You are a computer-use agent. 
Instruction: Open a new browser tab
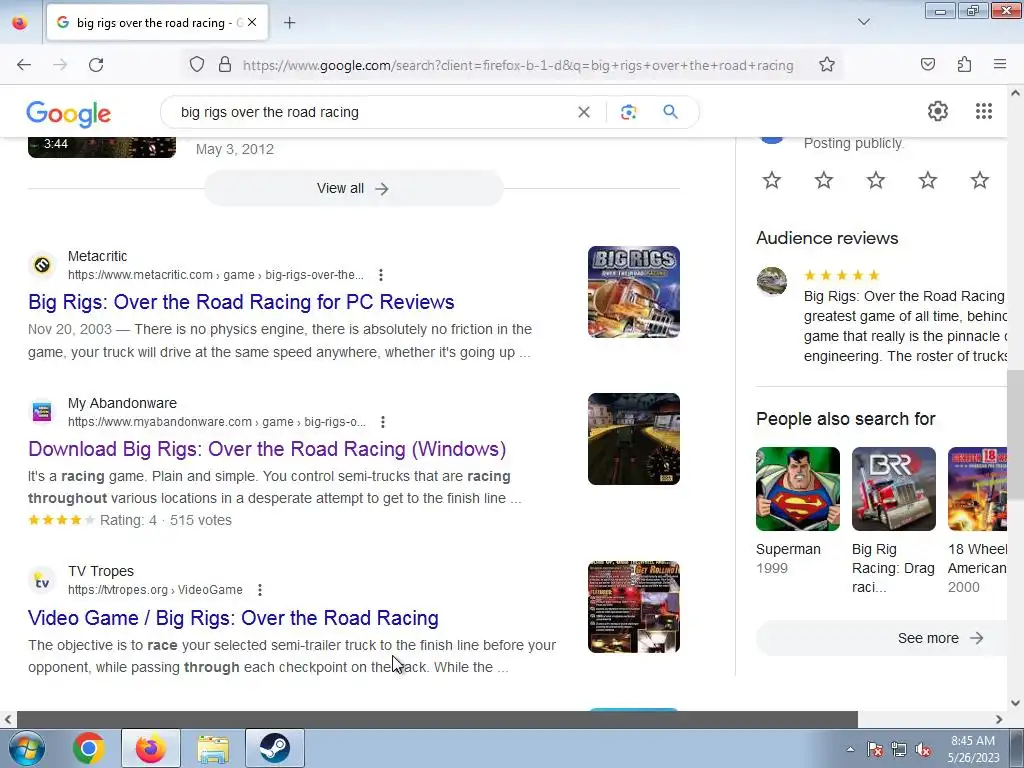click(x=289, y=23)
